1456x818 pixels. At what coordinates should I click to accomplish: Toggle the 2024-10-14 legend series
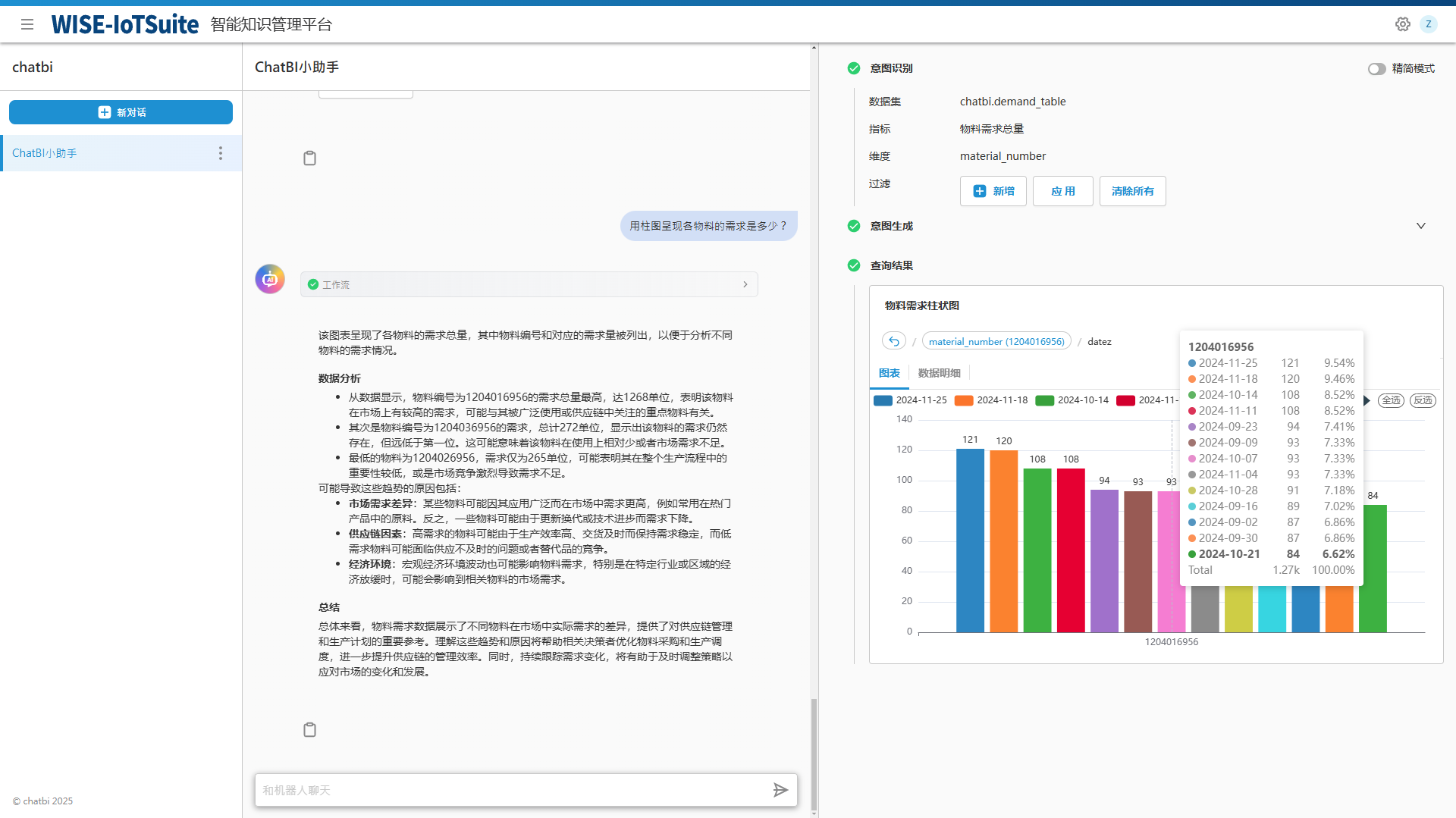pos(1072,400)
